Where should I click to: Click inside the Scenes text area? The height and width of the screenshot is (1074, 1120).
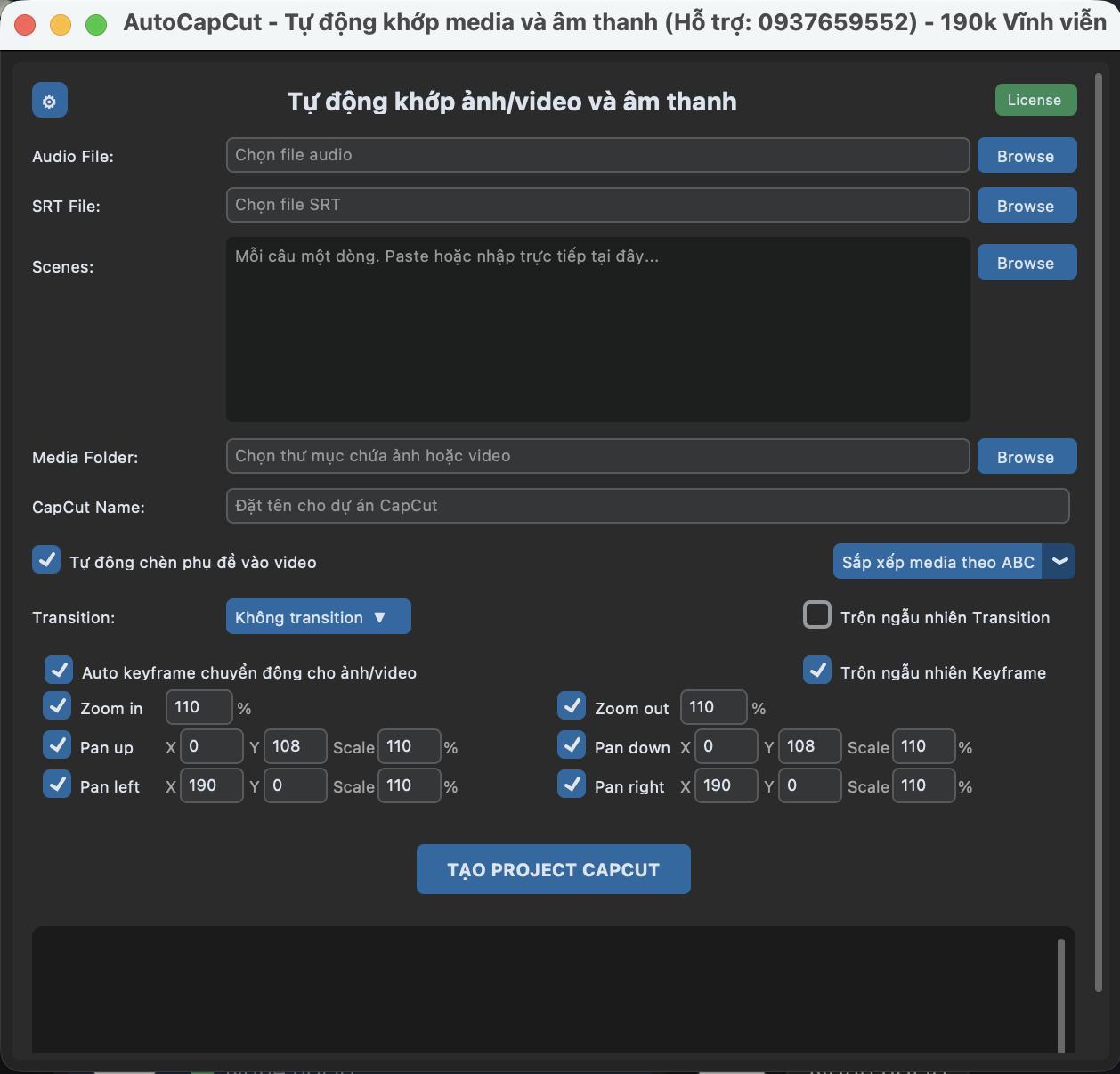[x=597, y=330]
